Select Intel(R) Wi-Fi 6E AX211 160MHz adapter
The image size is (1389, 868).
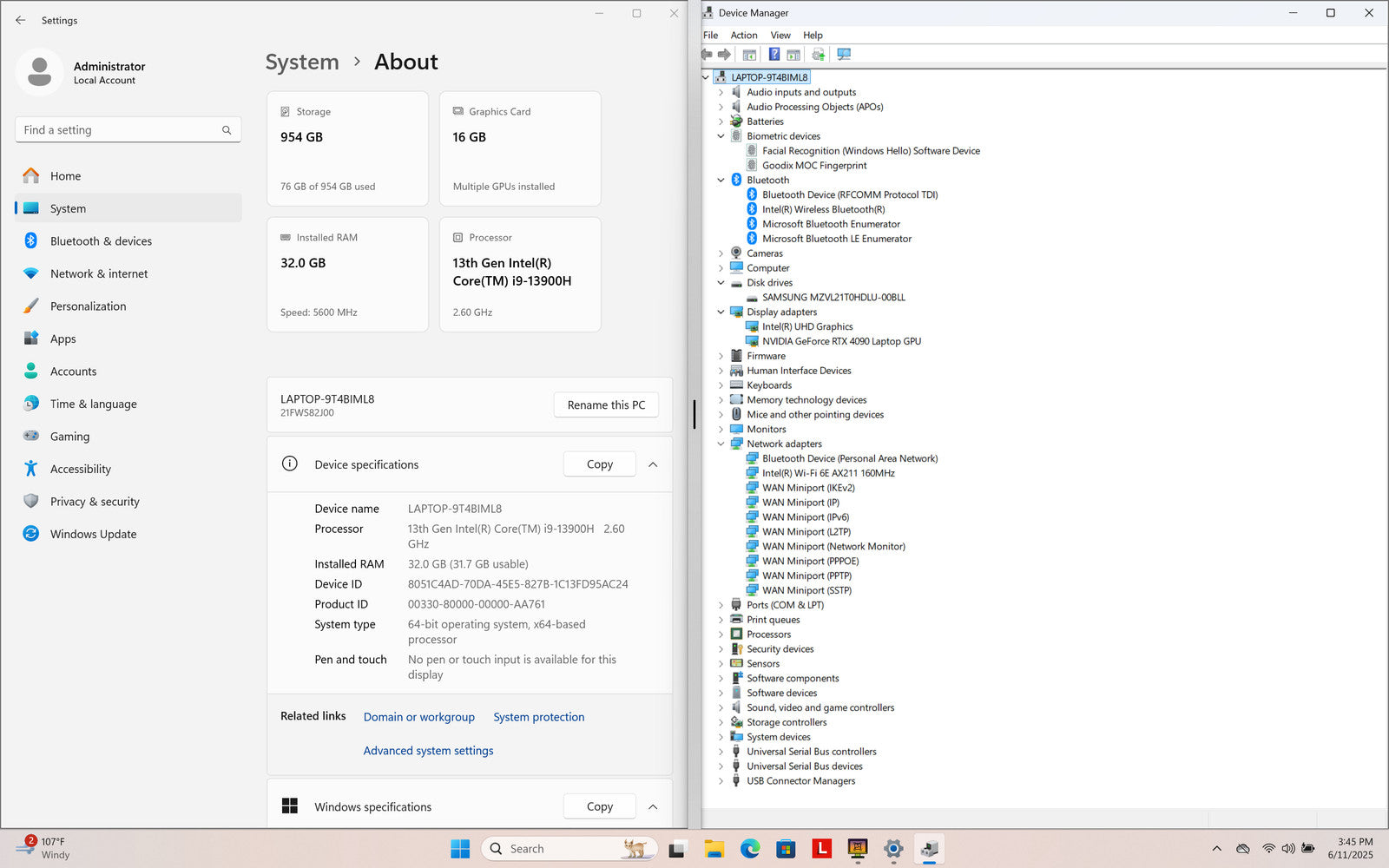coord(828,473)
